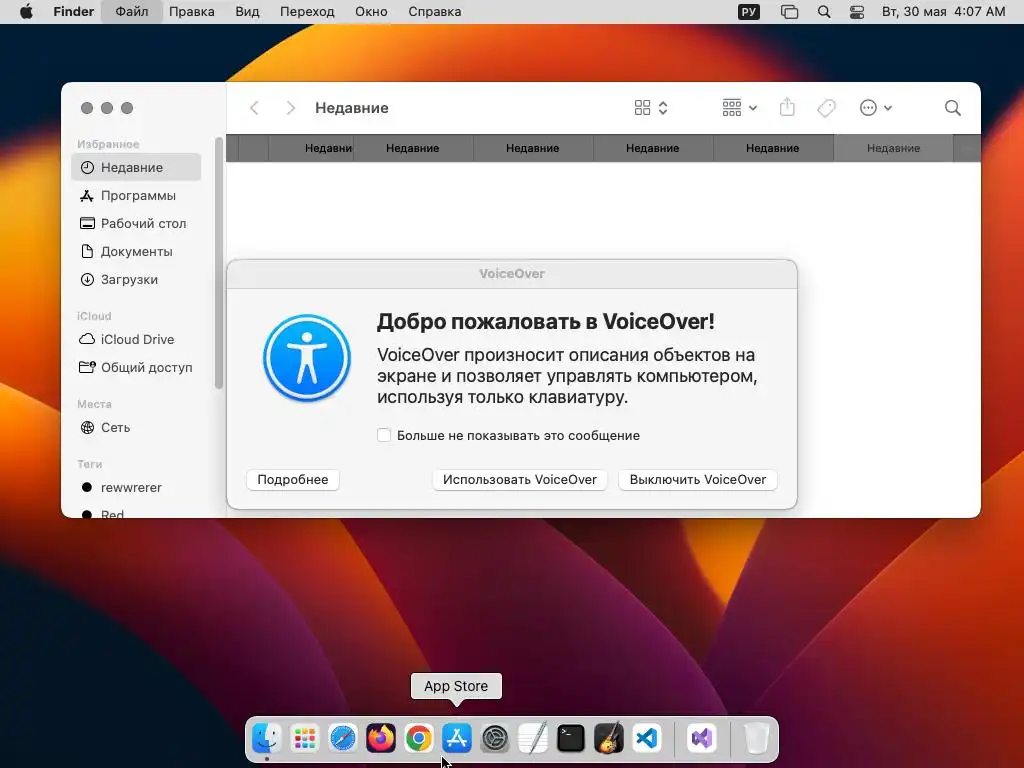Open the Apple menu

pos(26,12)
